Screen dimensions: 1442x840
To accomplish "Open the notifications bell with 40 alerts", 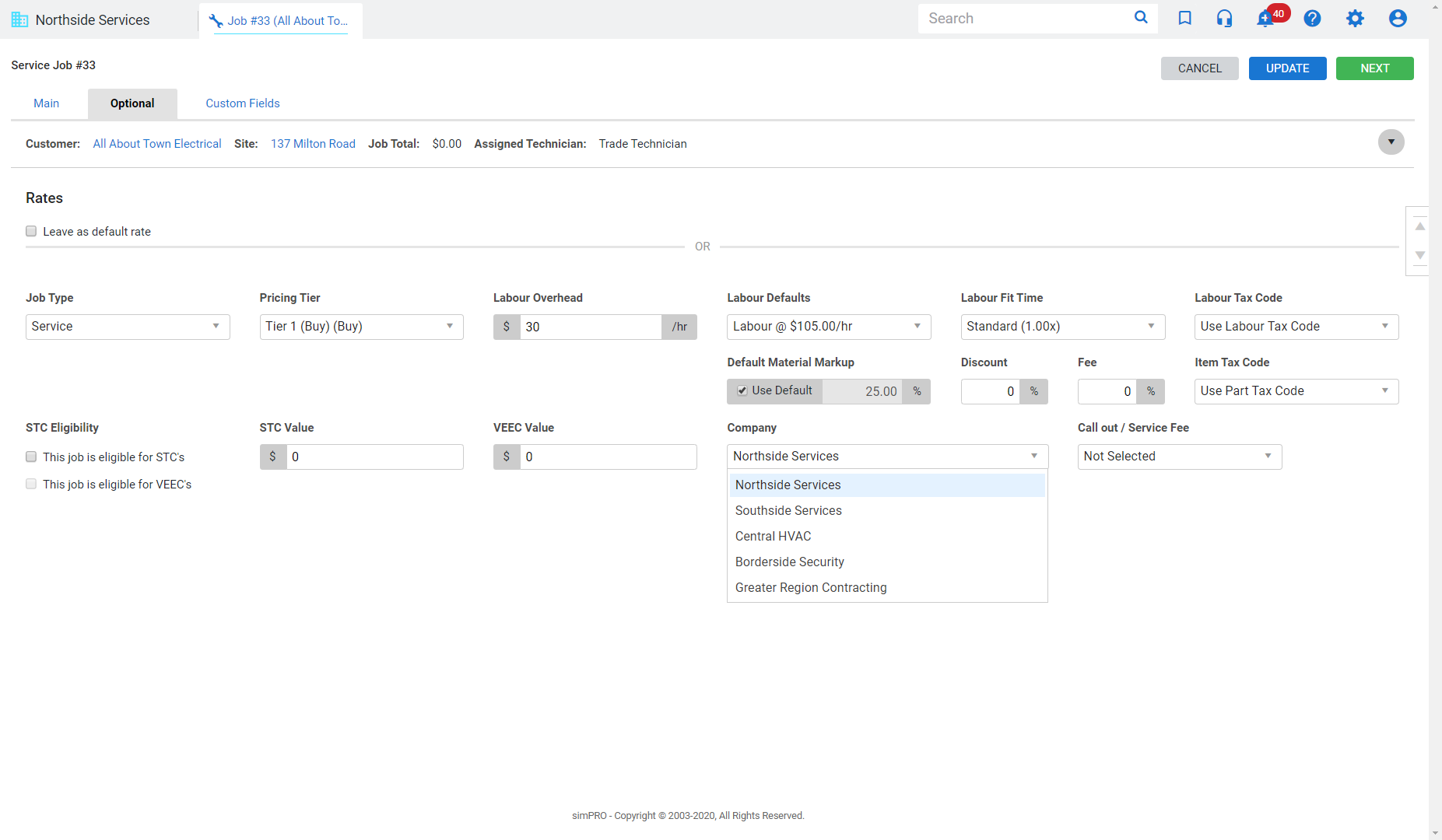I will point(1265,18).
